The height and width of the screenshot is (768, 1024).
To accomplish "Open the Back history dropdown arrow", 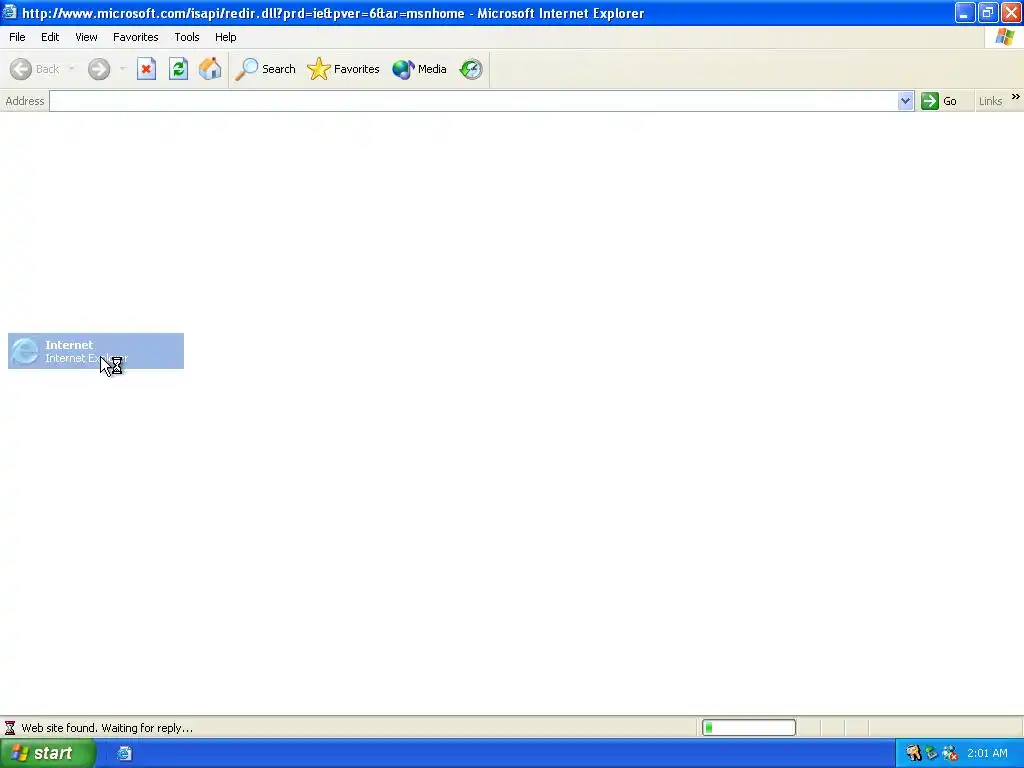I will point(71,69).
